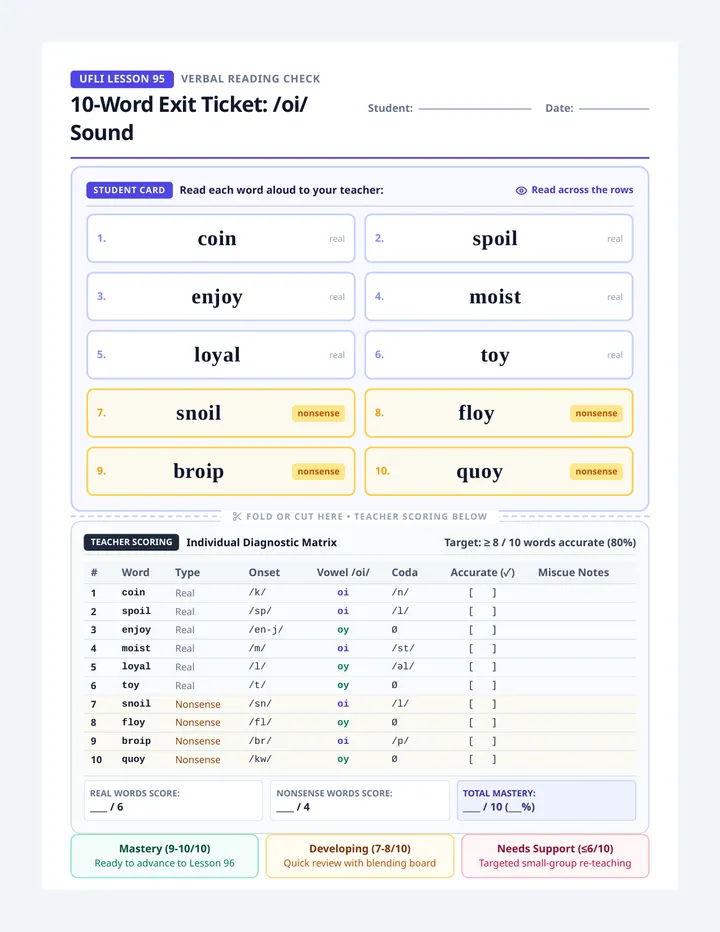Click the Real Words Score field
The width and height of the screenshot is (720, 932).
[173, 801]
